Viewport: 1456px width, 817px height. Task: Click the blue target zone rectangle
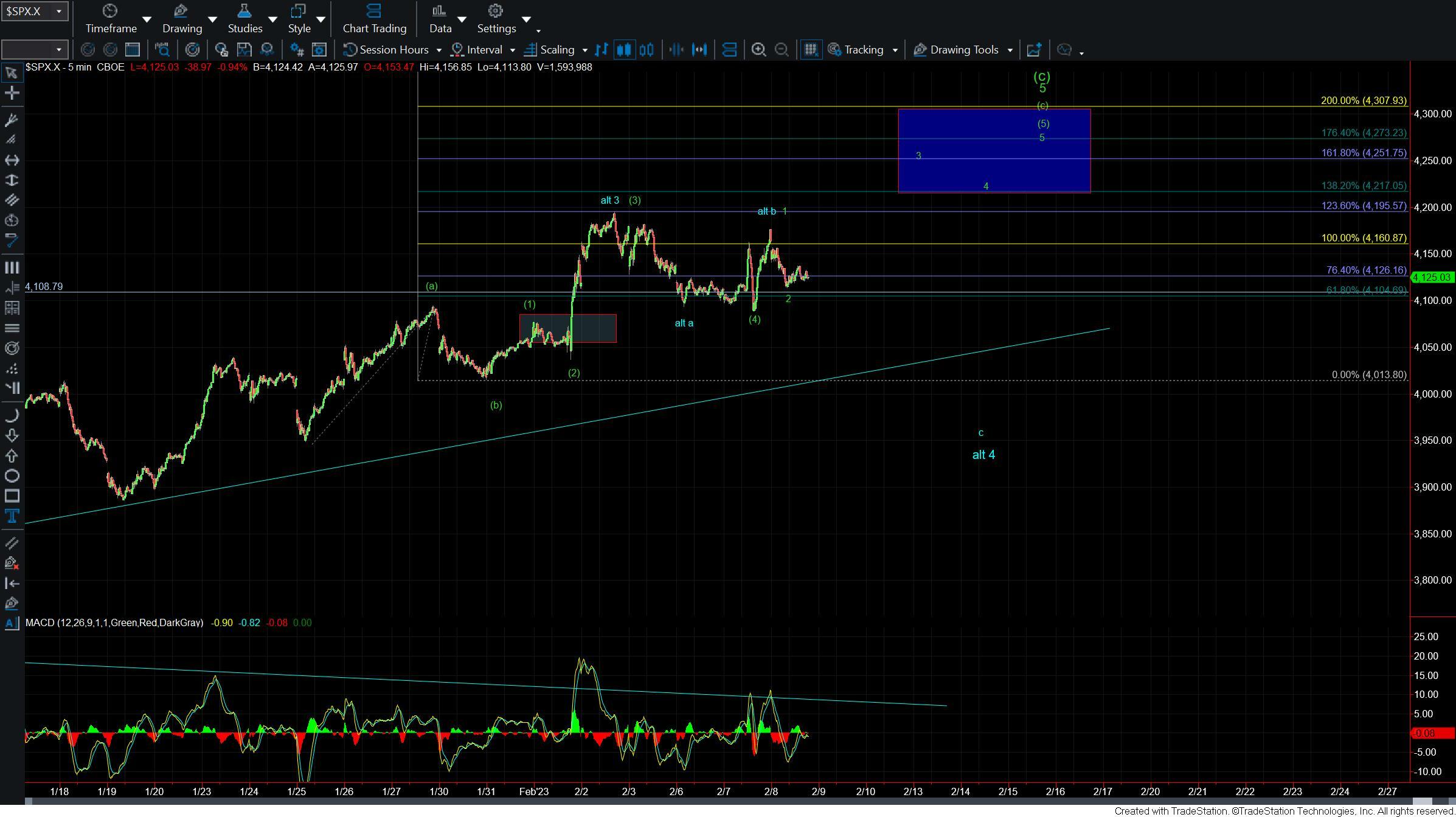[x=994, y=151]
